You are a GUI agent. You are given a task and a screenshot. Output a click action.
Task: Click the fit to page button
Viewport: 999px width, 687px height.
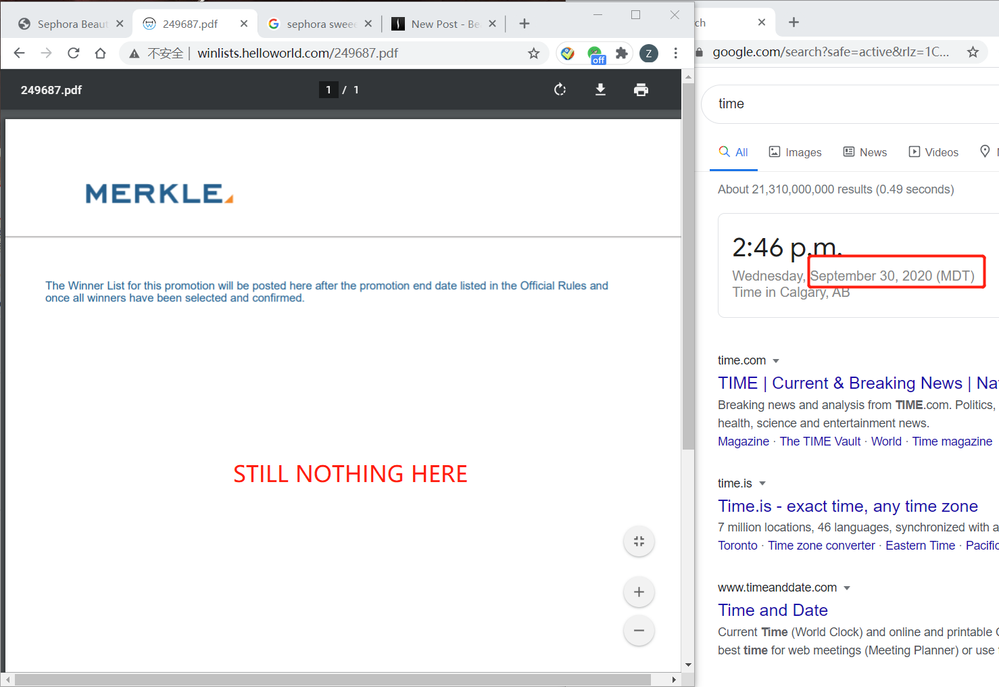(638, 542)
